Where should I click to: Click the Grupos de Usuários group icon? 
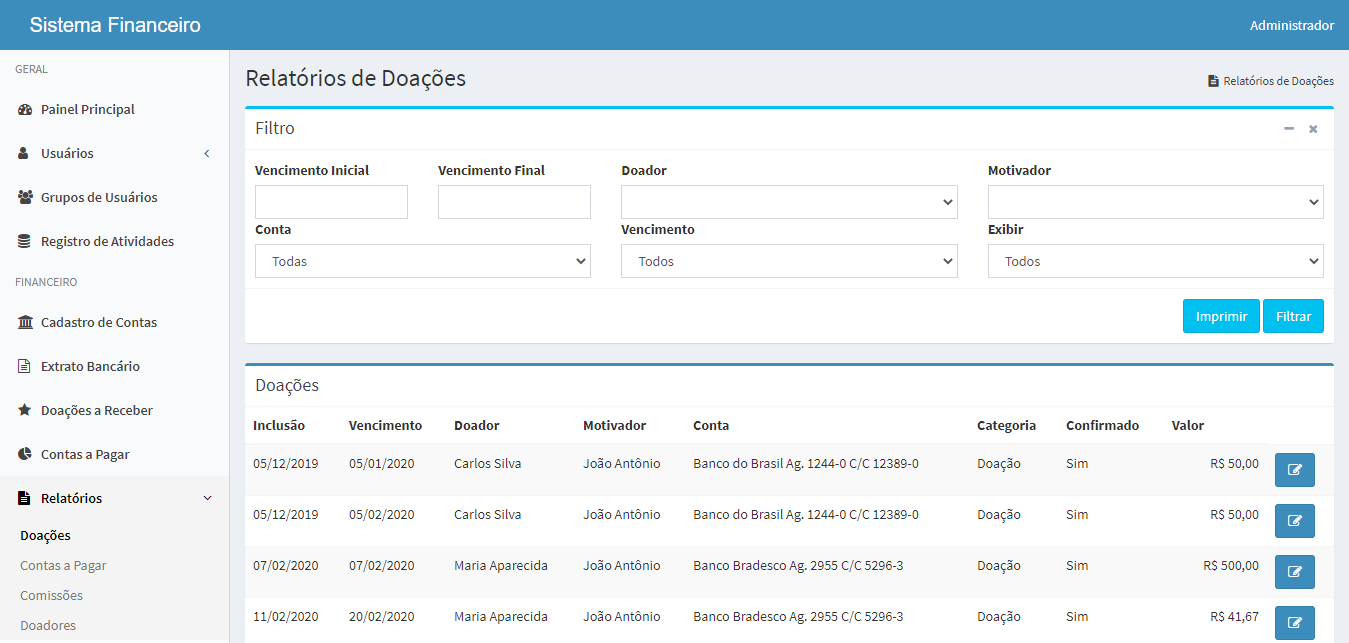(25, 198)
